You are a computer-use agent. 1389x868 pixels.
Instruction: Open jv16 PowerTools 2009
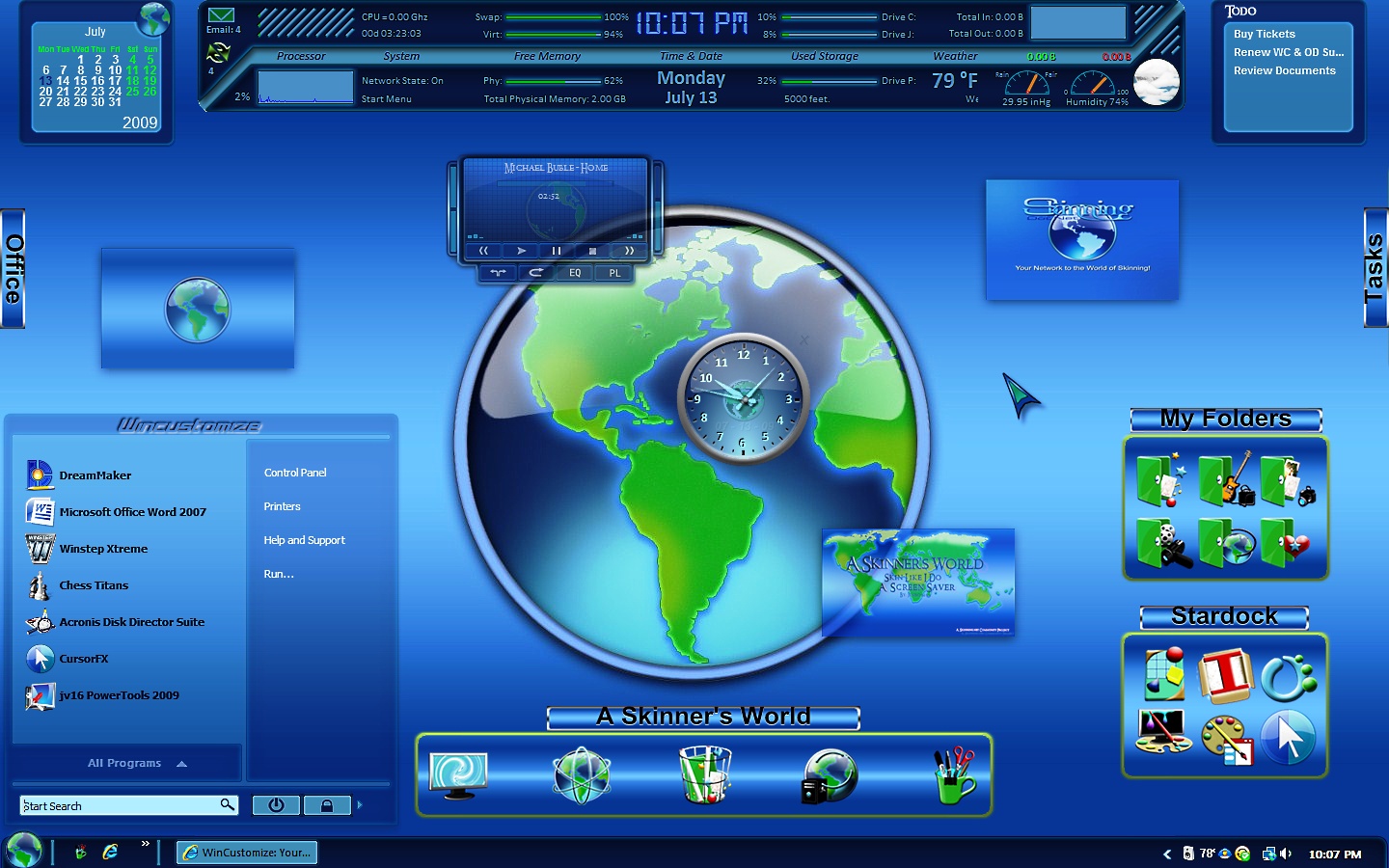[x=103, y=695]
